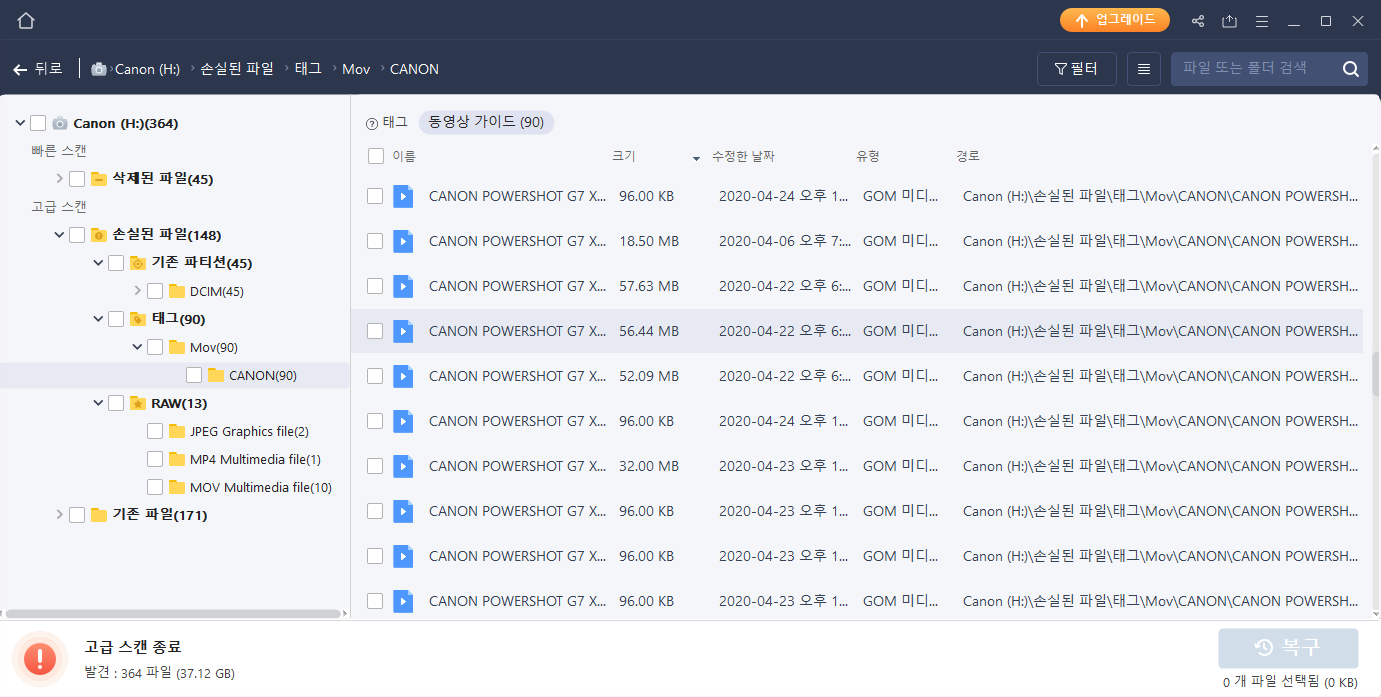The image size is (1381, 697).
Task: Click the file list vertical scrollbar
Action: [x=1375, y=375]
